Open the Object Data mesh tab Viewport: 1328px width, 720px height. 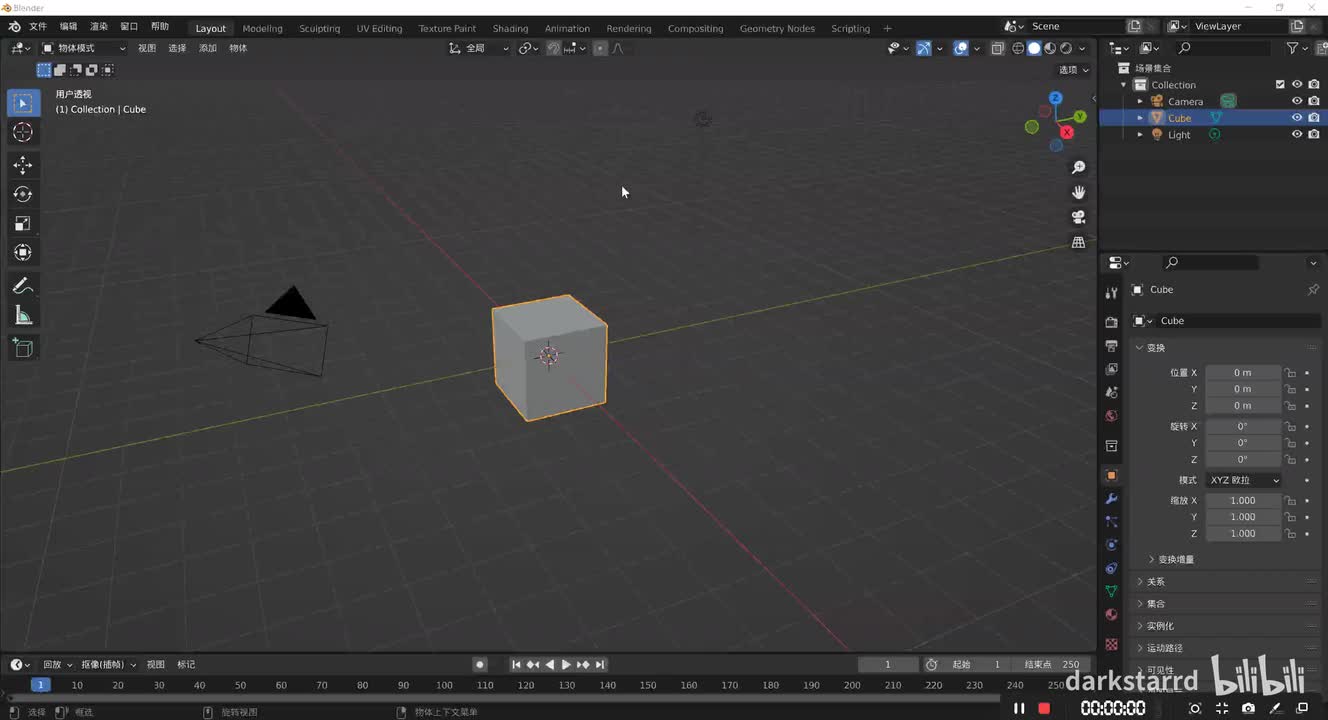[x=1111, y=591]
